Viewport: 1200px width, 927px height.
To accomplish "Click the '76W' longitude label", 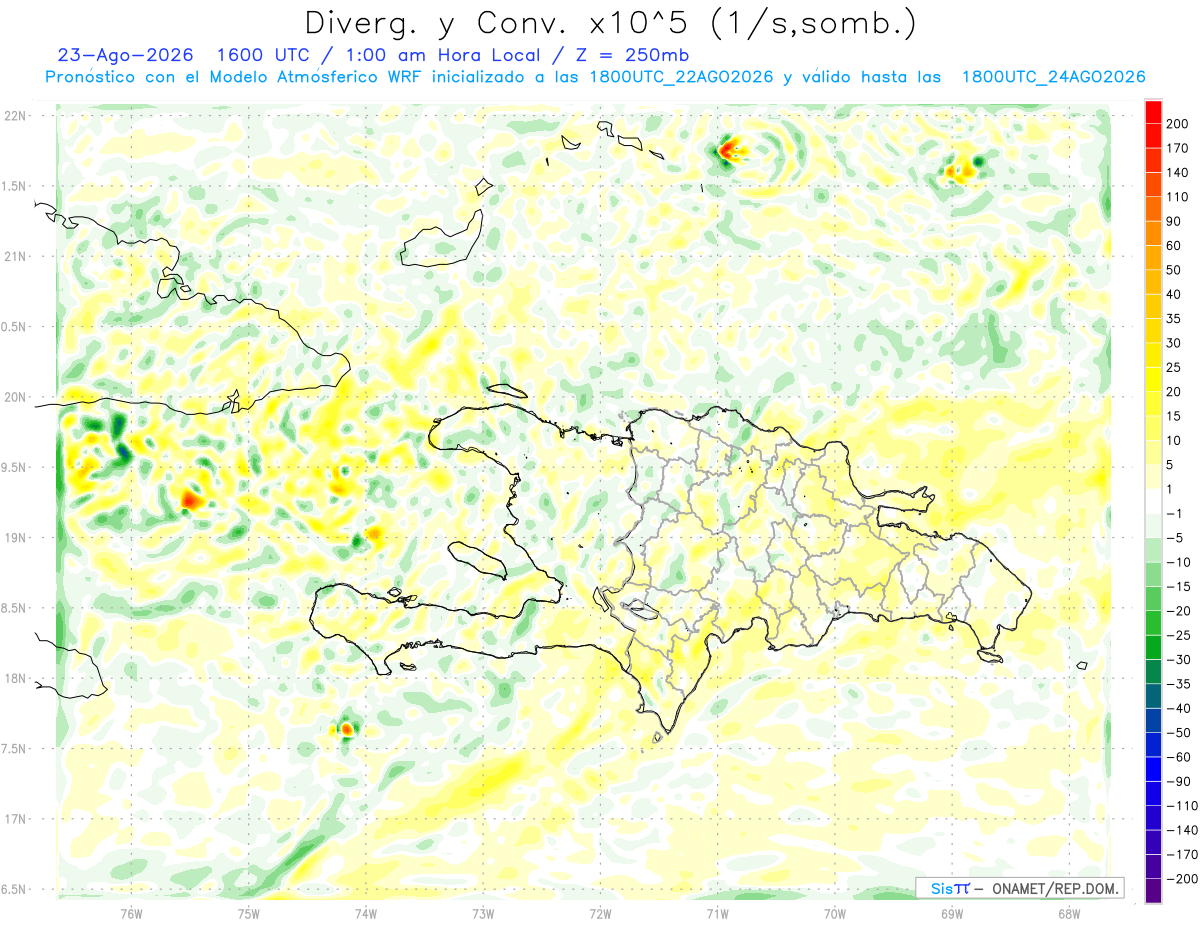I will 131,913.
